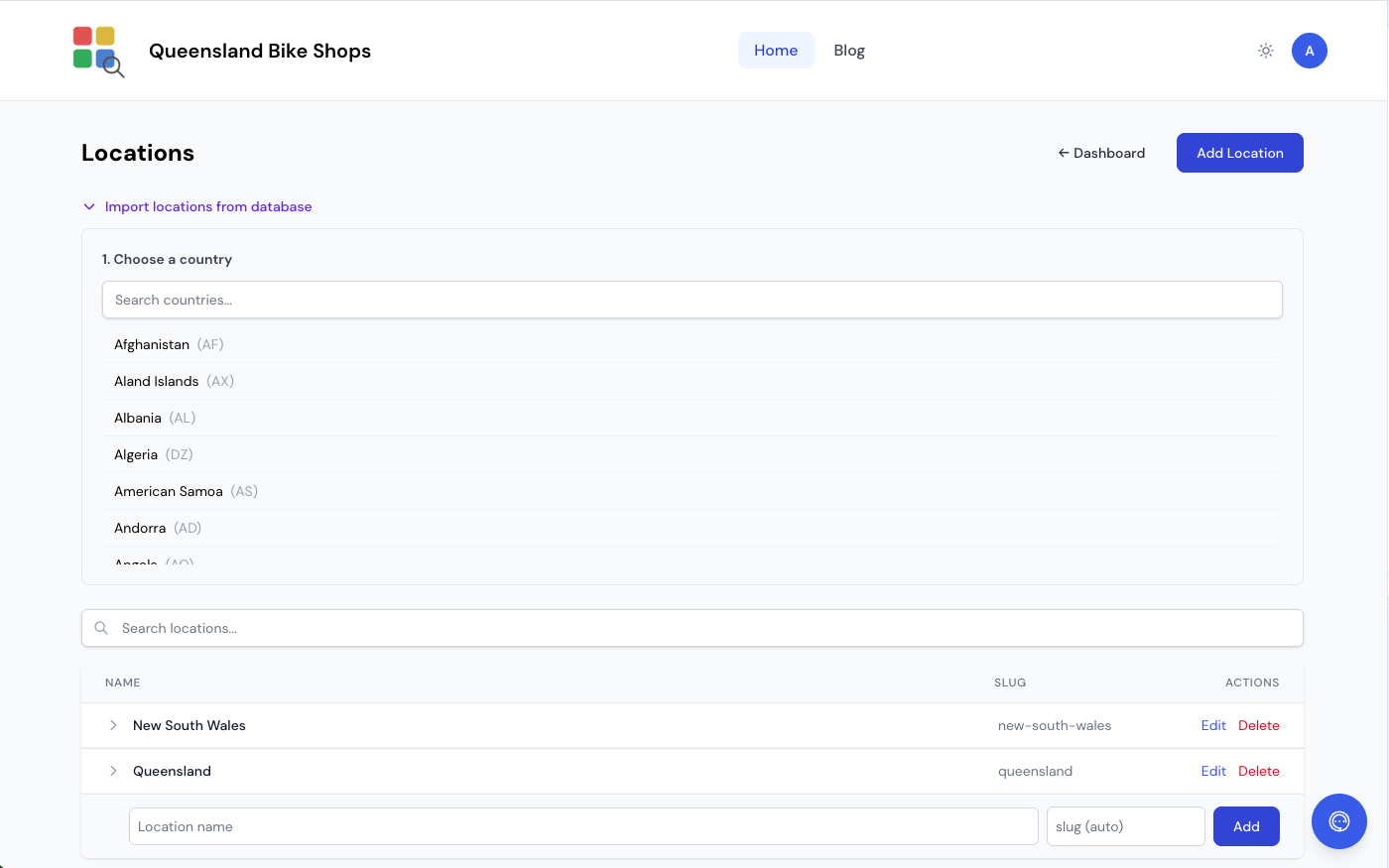Open the floating chat widget
The width and height of the screenshot is (1389, 868).
[1338, 821]
